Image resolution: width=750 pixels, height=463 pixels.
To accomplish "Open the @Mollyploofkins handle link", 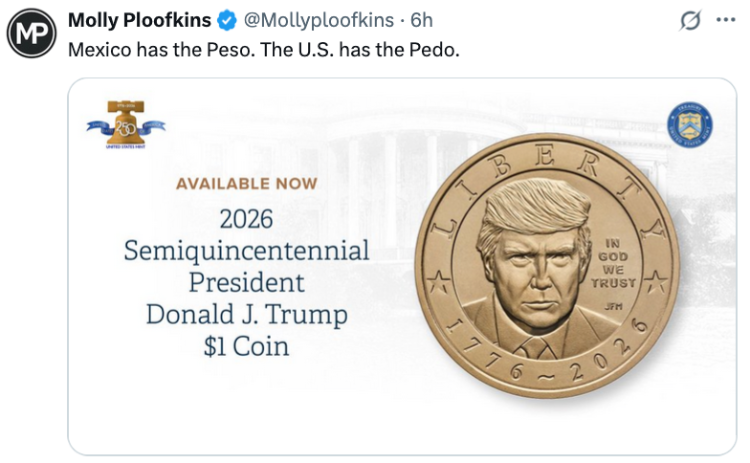I will click(319, 21).
